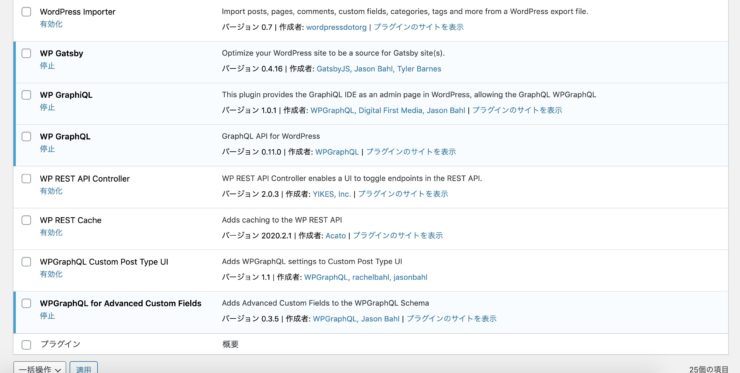Check the WP REST Cache checkbox
Viewport: 740px width, 373px height.
(x=26, y=220)
